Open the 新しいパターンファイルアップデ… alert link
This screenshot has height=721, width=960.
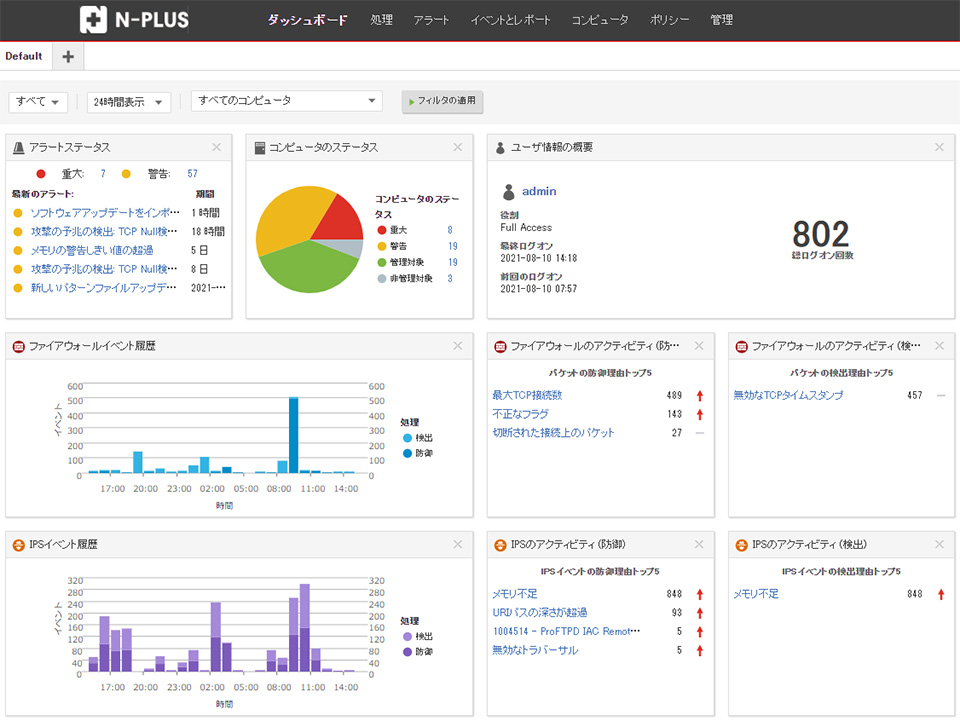click(x=103, y=288)
